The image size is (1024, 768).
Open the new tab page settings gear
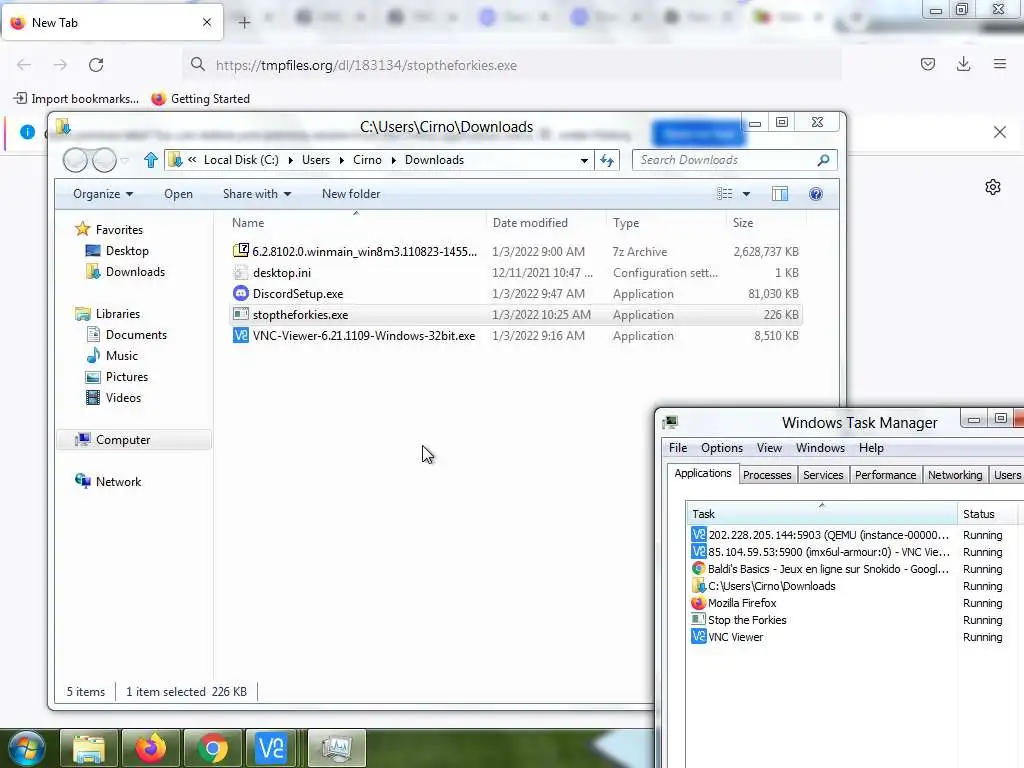click(x=993, y=187)
